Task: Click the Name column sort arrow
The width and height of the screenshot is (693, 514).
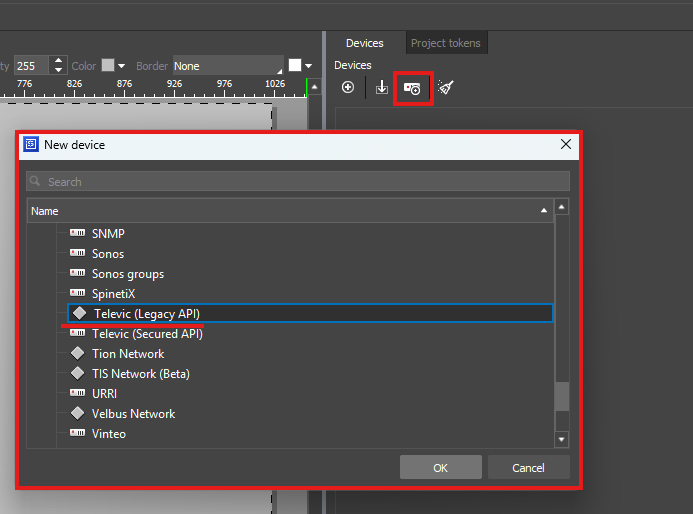Action: click(543, 211)
